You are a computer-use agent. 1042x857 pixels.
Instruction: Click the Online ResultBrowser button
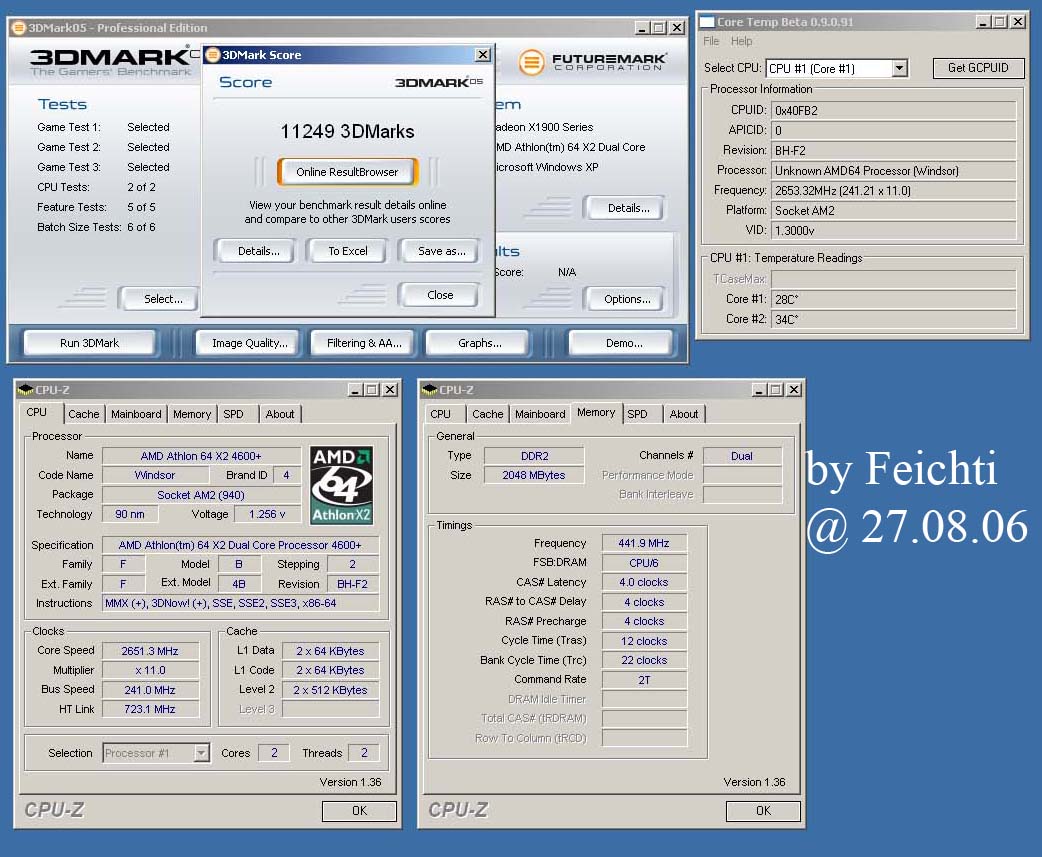[348, 172]
